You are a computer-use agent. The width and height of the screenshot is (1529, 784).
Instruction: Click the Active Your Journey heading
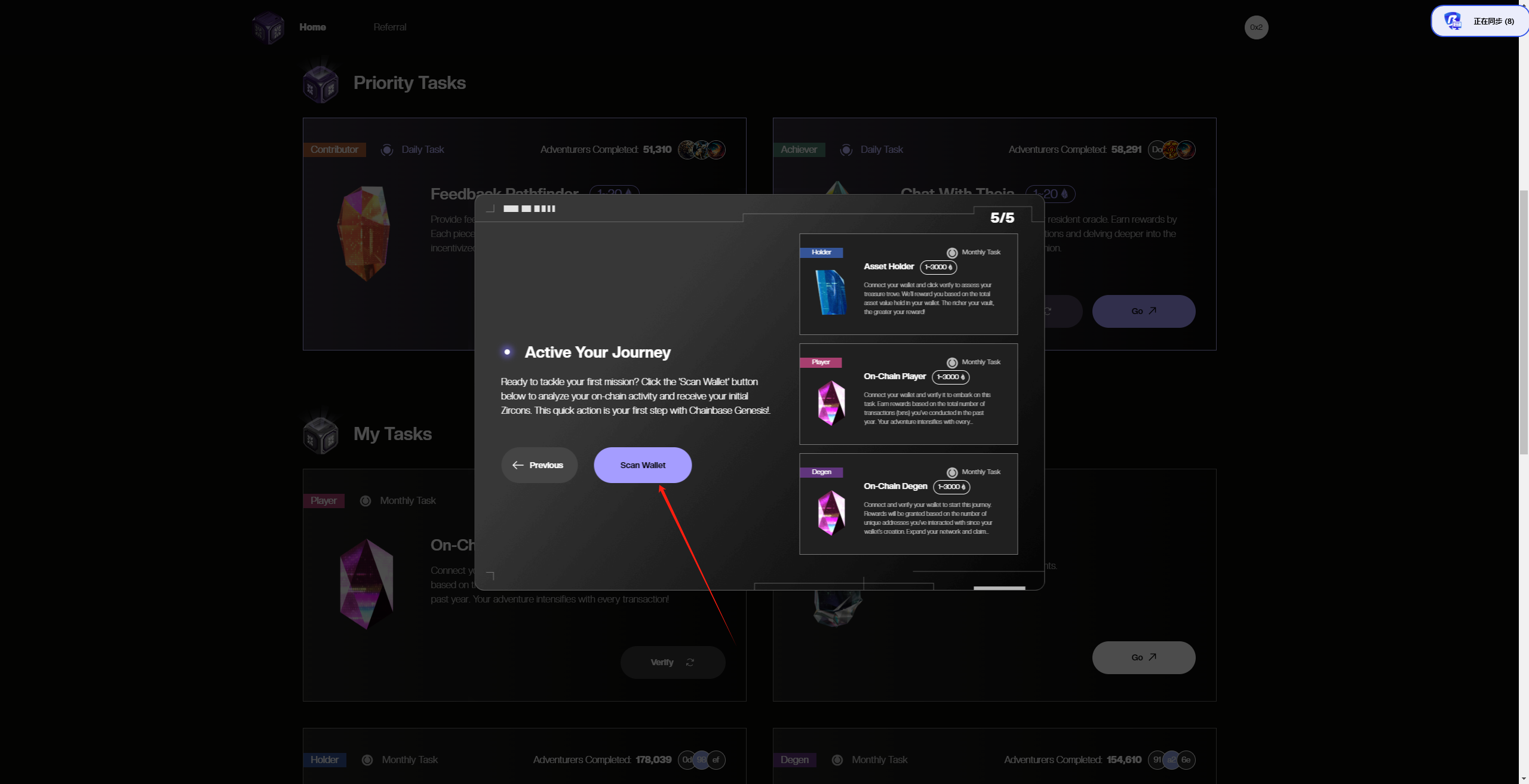[x=597, y=352]
